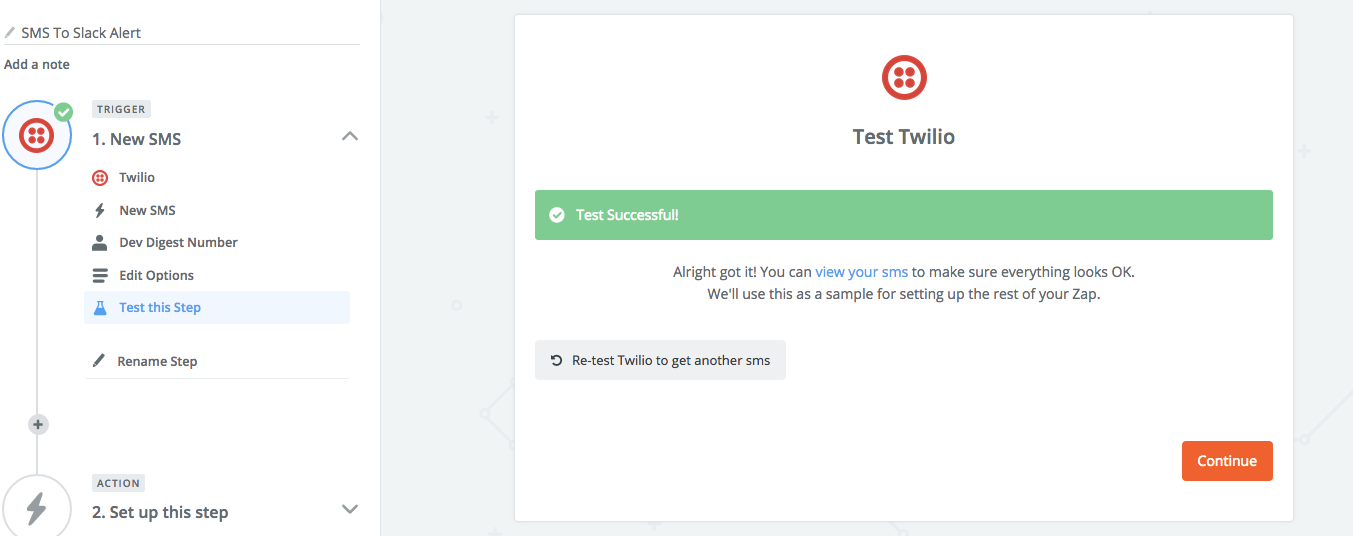Add a step with the plus button
1353x536 pixels.
pos(38,424)
